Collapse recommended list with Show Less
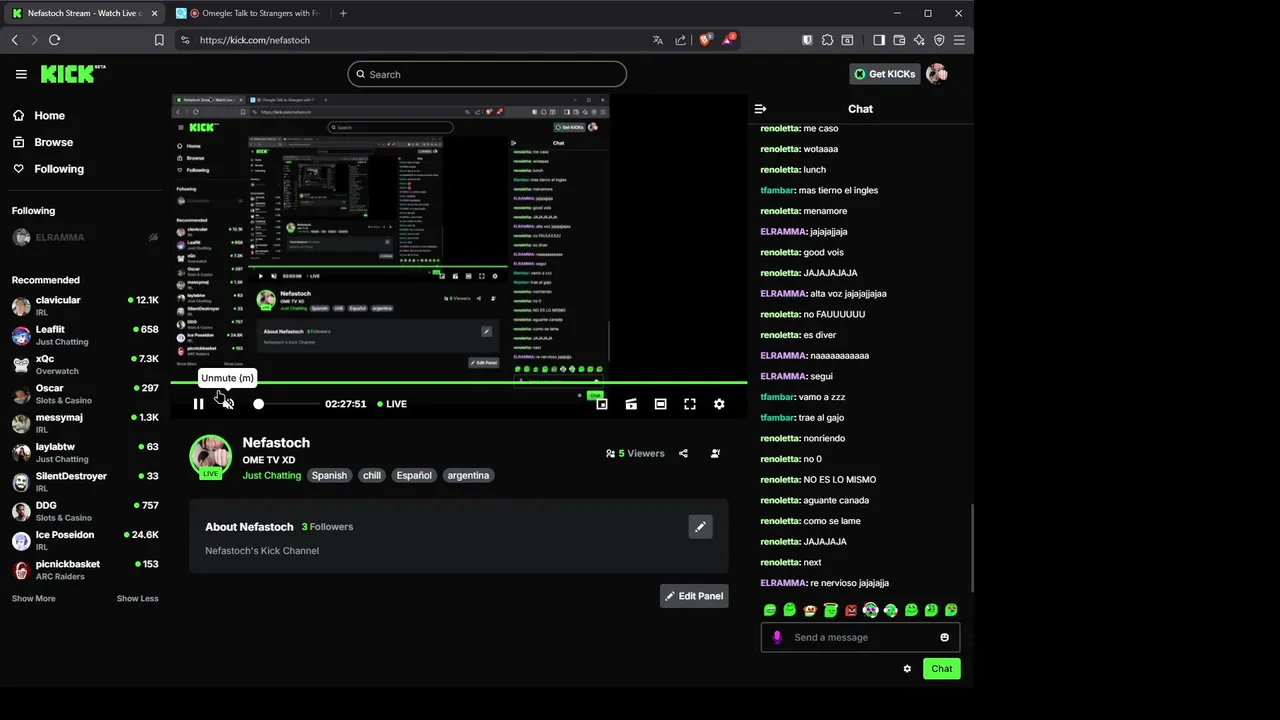This screenshot has height=720, width=1280. coord(138,598)
